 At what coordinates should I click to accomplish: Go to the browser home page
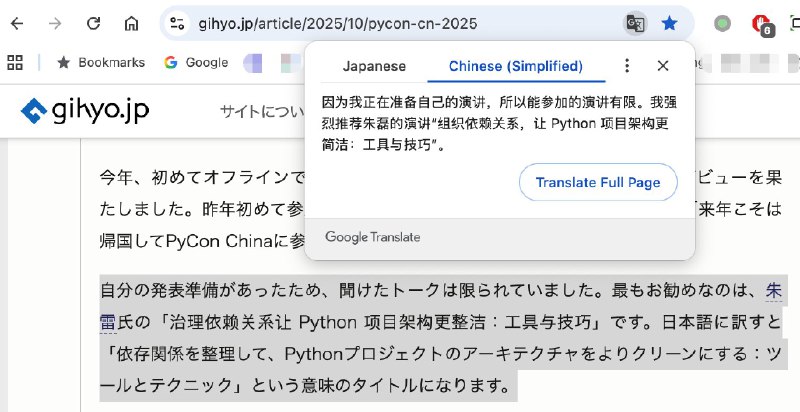pos(131,23)
